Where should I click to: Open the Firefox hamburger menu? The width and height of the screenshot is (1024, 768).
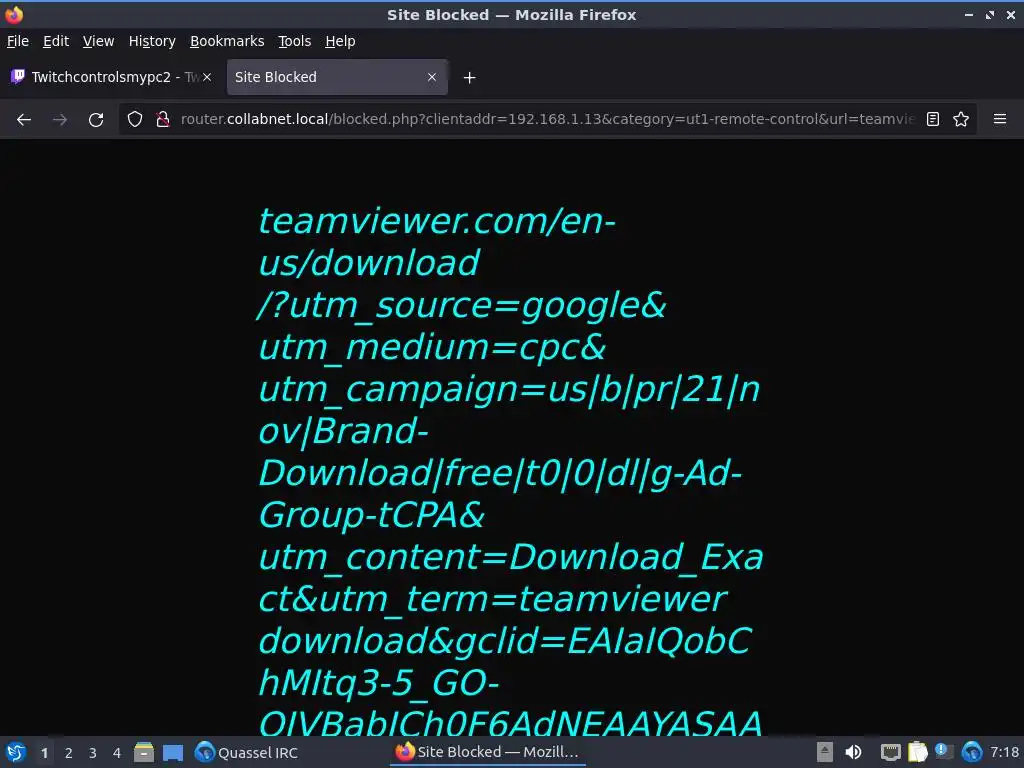pyautogui.click(x=999, y=119)
